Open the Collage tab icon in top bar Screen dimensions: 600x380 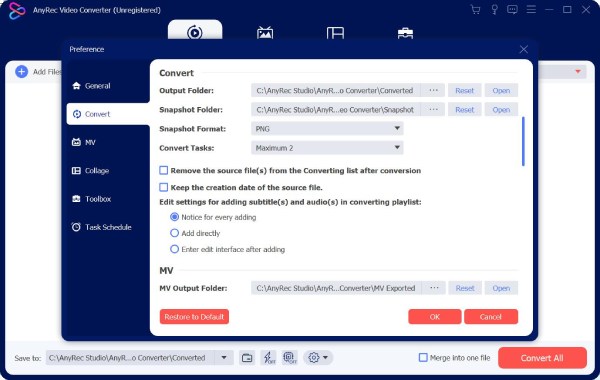coord(335,33)
